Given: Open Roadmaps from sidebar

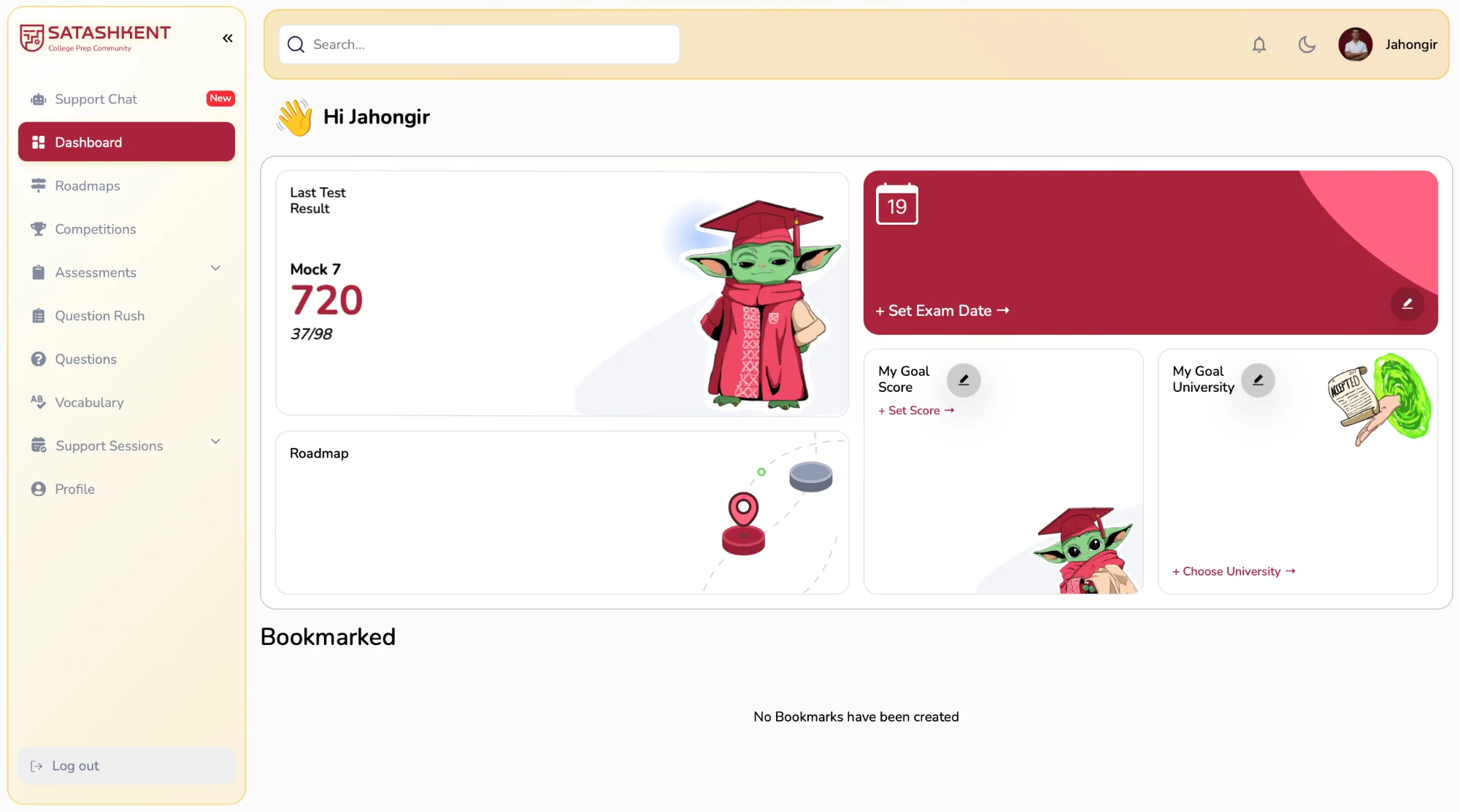Looking at the screenshot, I should (126, 185).
